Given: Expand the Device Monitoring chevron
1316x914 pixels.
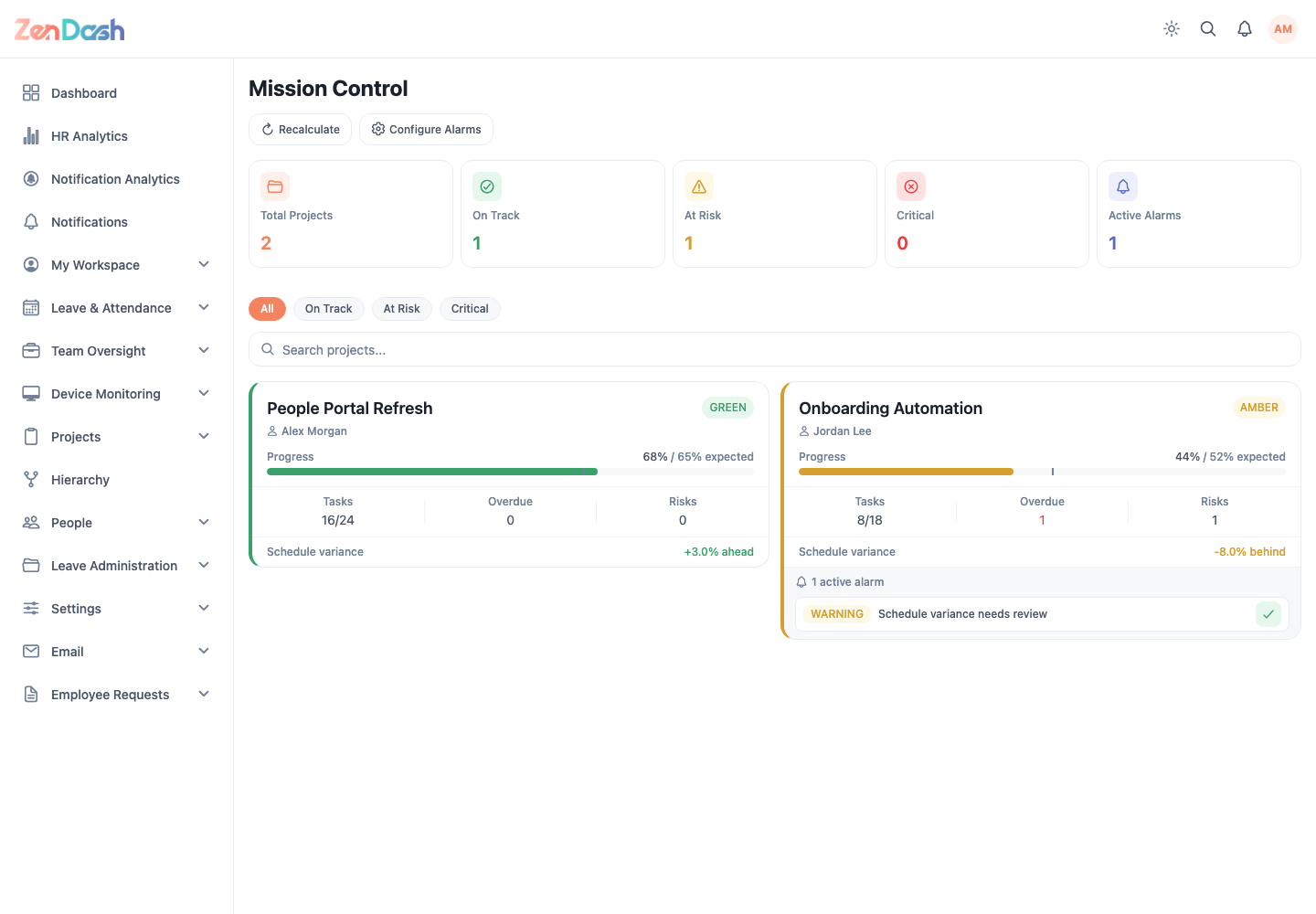Looking at the screenshot, I should (x=204, y=394).
